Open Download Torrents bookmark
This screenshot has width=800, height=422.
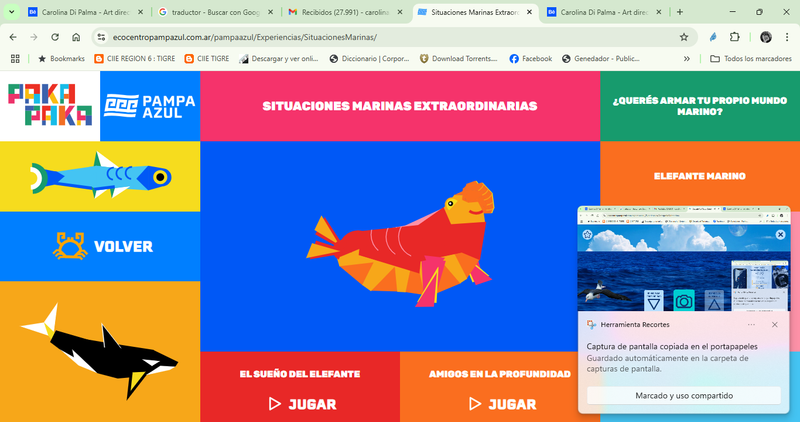click(x=458, y=59)
